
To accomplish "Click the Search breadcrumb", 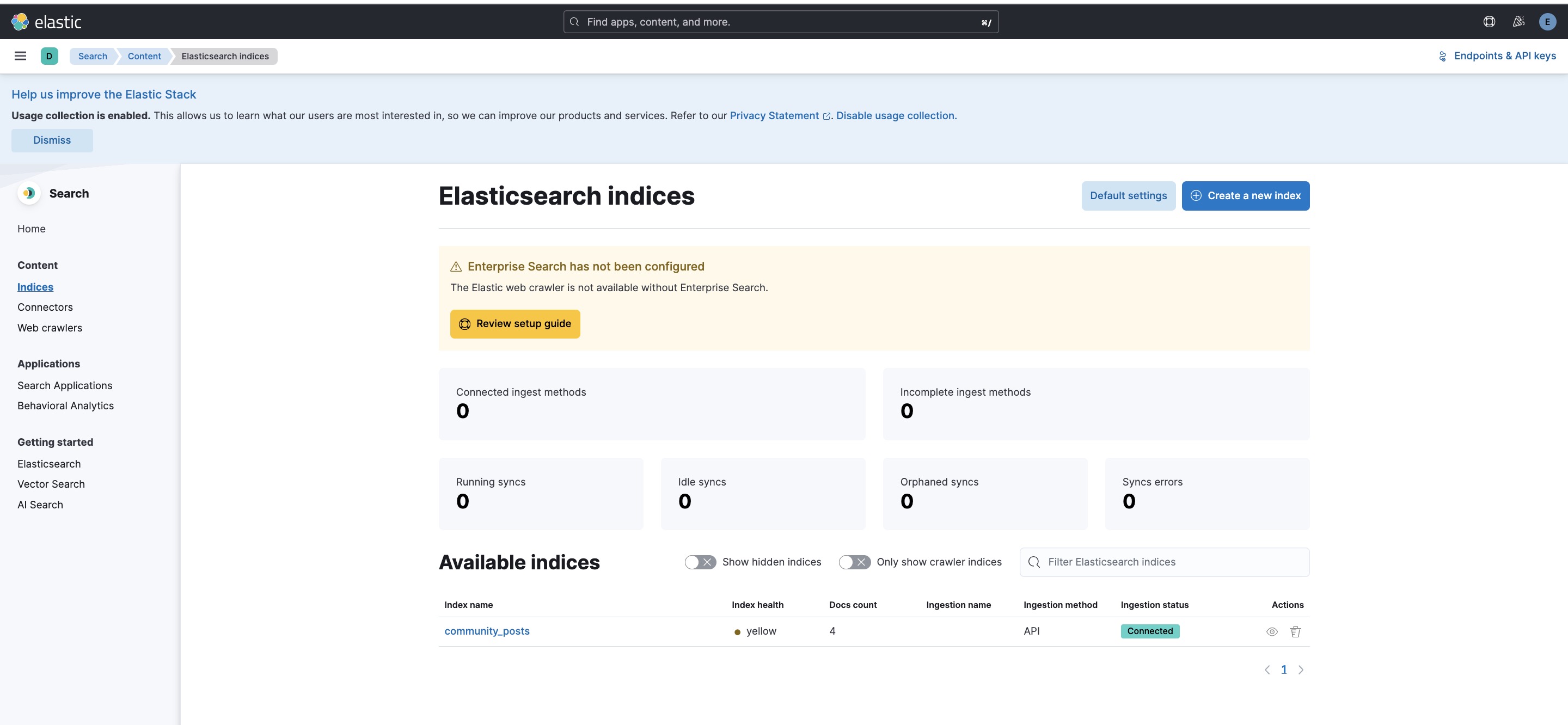I will click(93, 56).
